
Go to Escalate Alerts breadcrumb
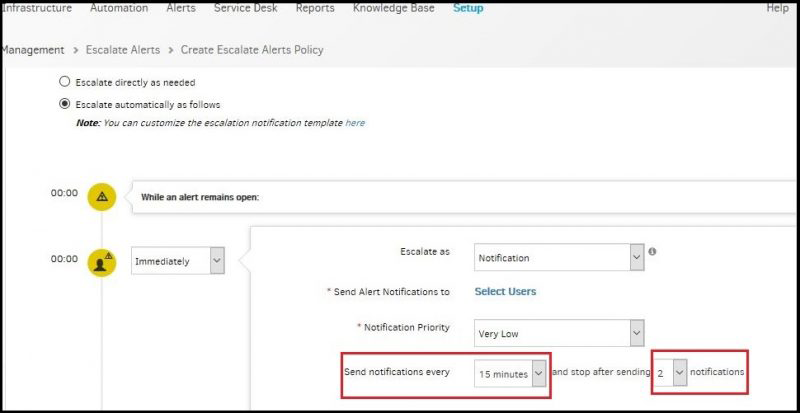(x=123, y=50)
